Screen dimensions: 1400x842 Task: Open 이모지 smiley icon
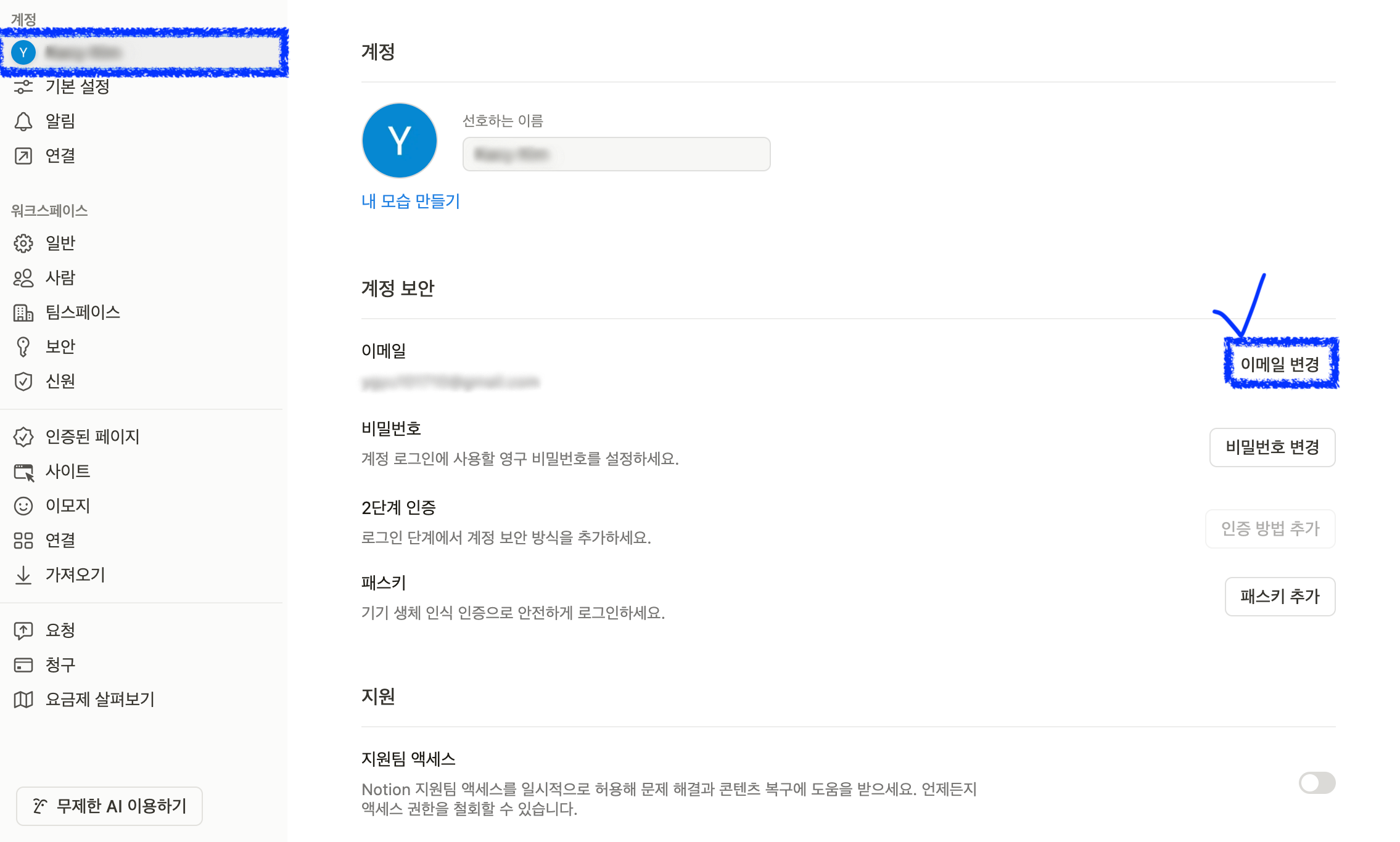(23, 506)
